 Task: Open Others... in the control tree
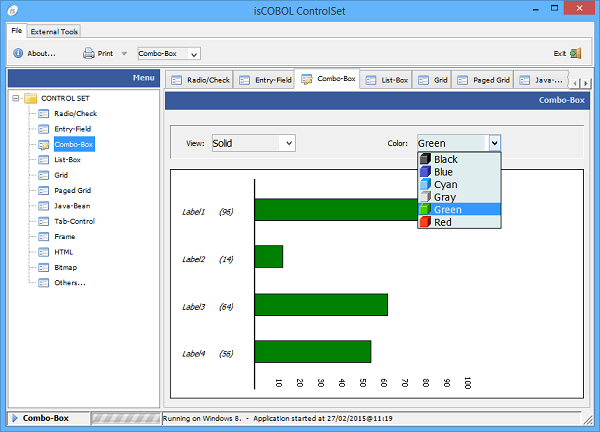[69, 283]
